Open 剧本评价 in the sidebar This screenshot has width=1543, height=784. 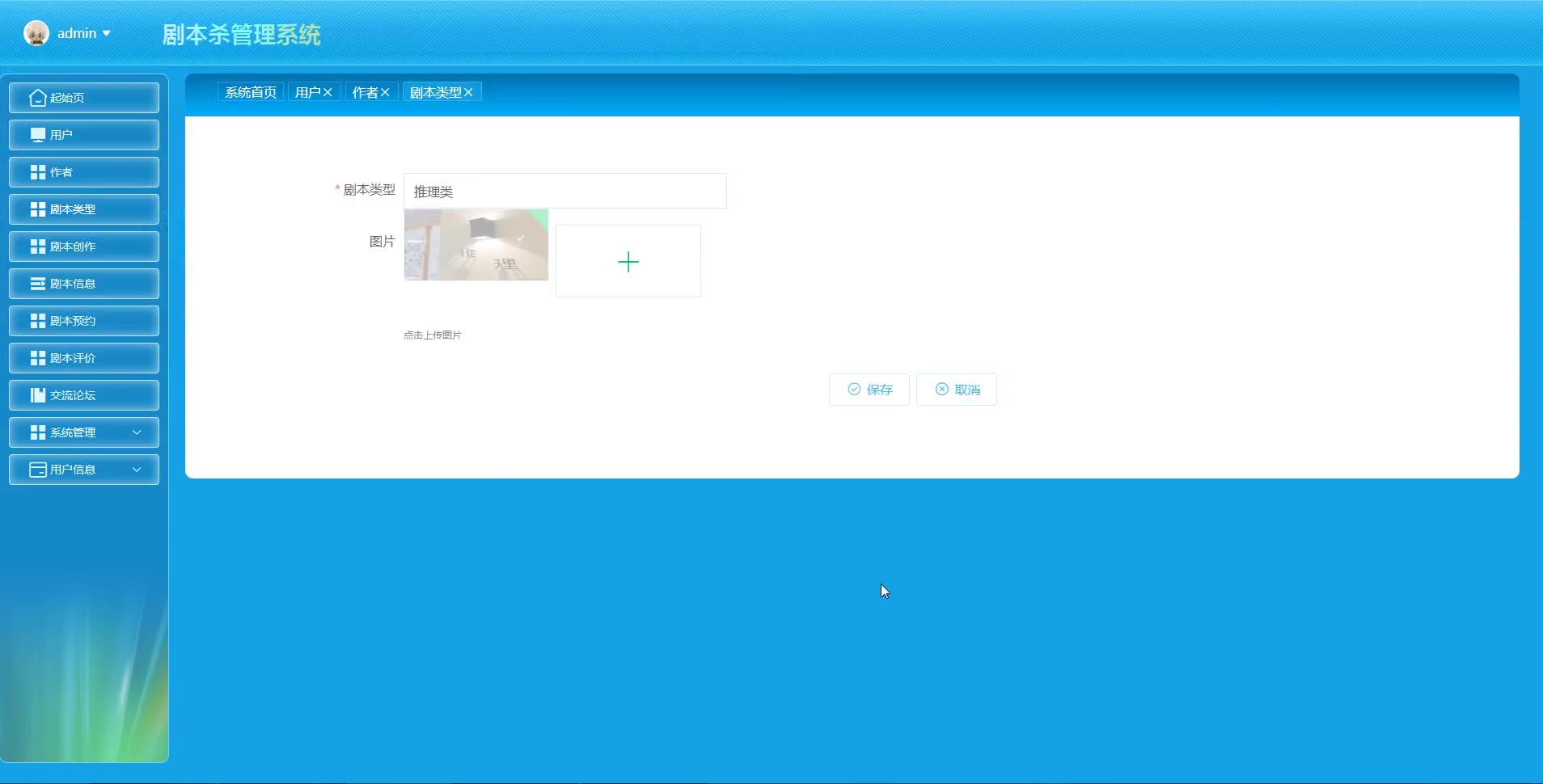84,358
